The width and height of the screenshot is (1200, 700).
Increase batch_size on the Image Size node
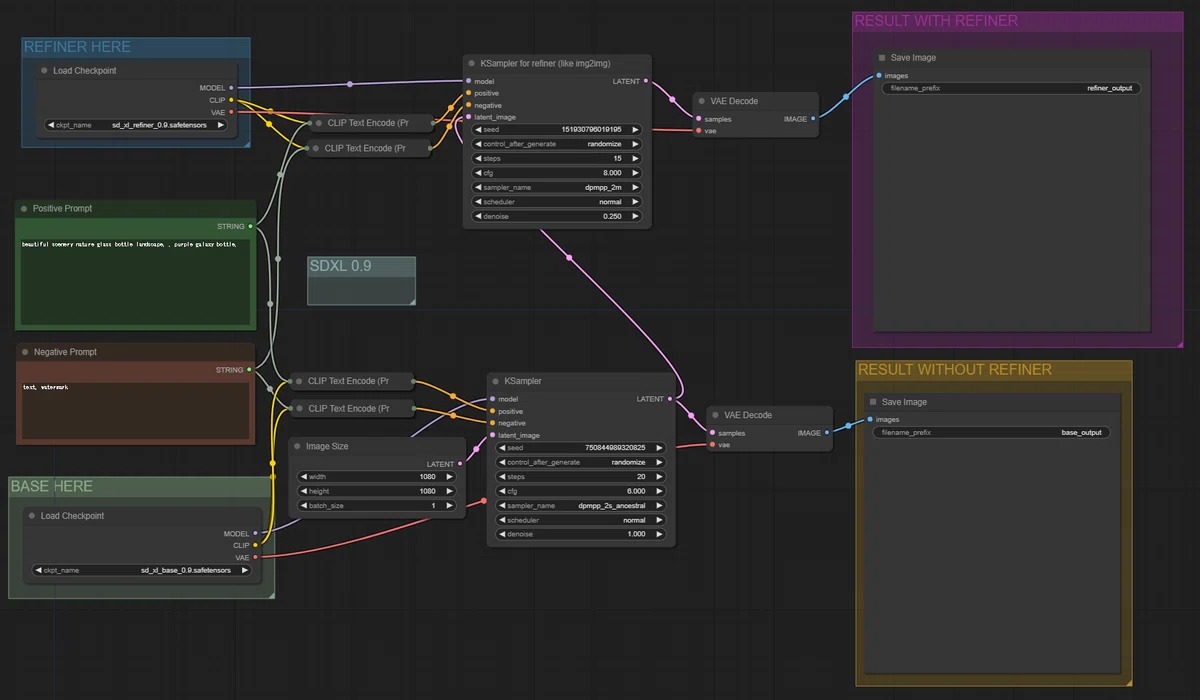(449, 506)
